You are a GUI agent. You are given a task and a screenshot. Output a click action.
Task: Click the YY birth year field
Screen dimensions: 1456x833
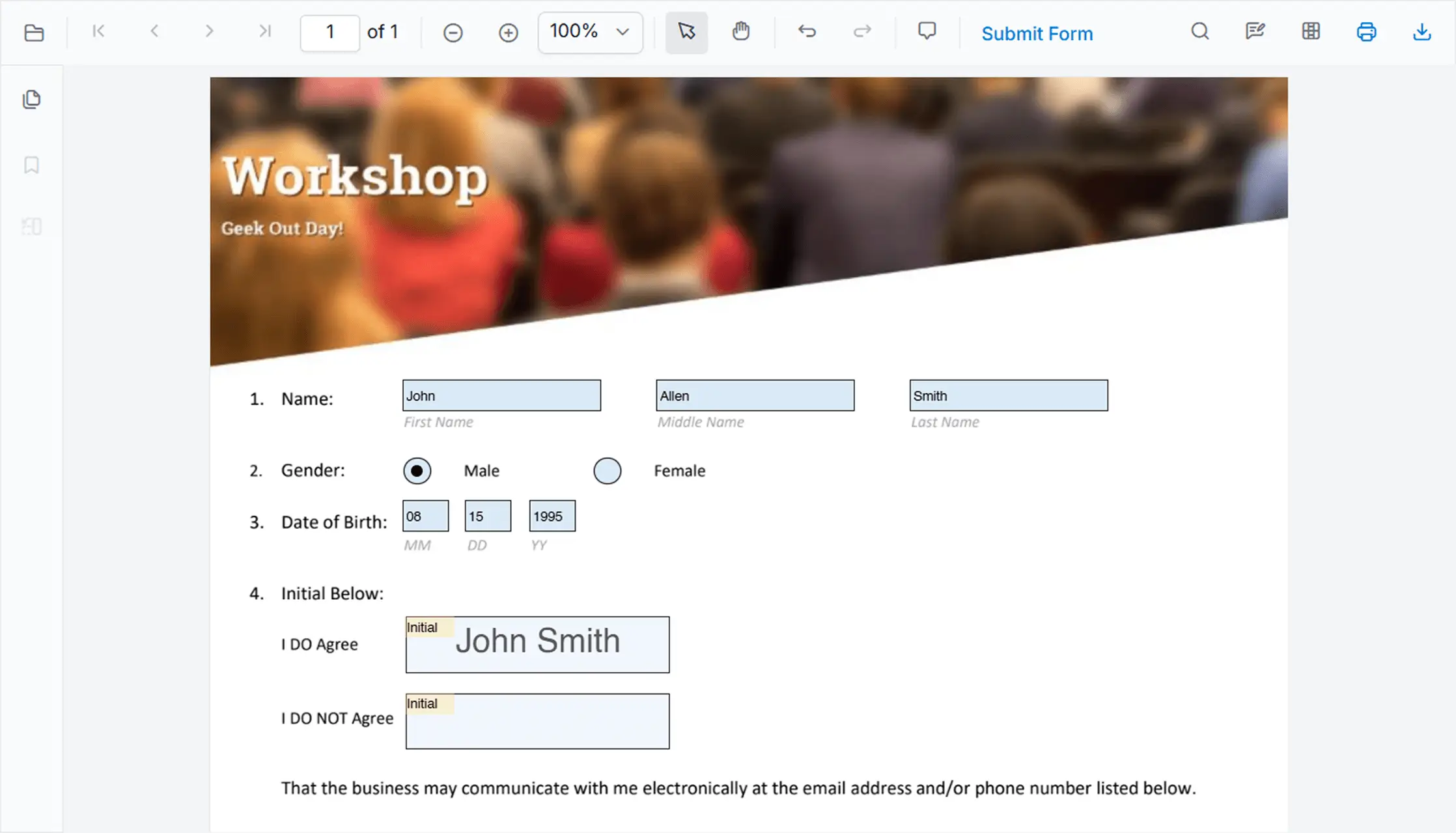[552, 516]
